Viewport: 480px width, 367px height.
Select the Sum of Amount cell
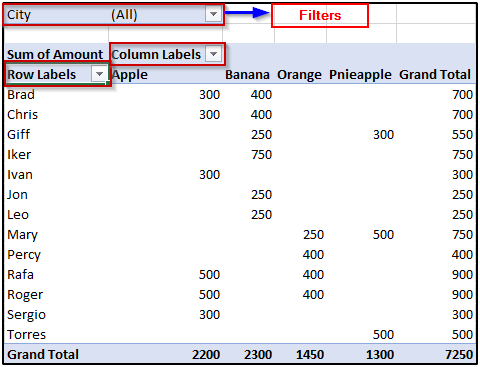(55, 54)
